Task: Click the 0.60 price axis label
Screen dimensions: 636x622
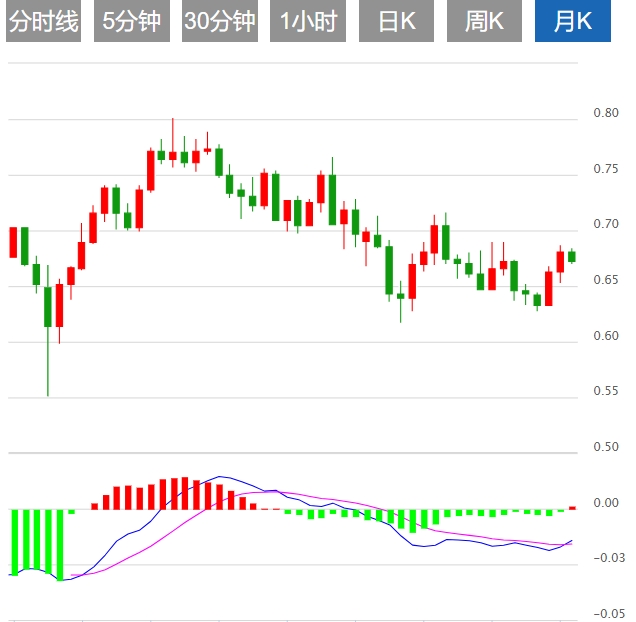Action: pyautogui.click(x=605, y=336)
